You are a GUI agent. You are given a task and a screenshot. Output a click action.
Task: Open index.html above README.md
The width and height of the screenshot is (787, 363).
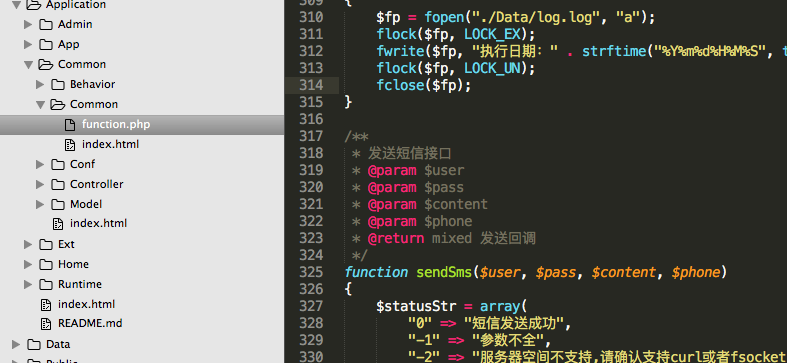click(86, 304)
